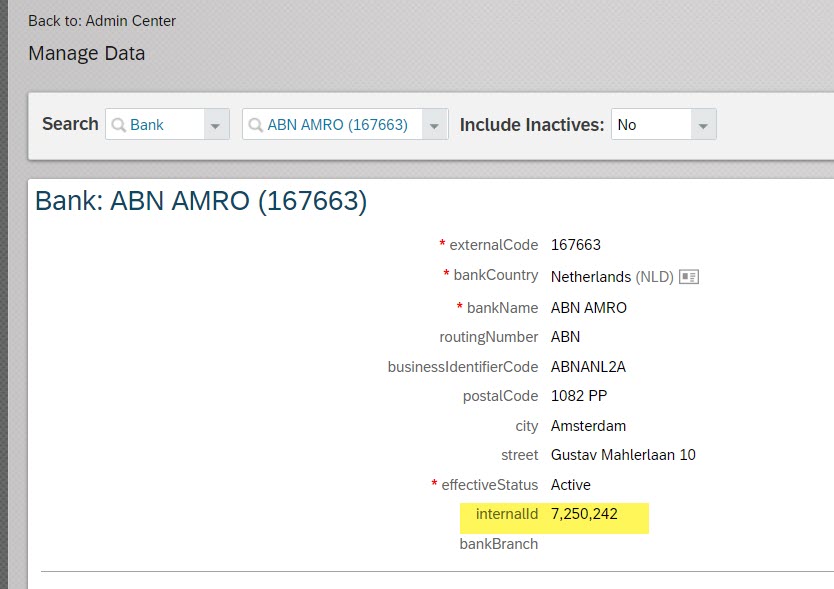
Task: Open the Include Inactives dropdown arrow
Action: [703, 125]
